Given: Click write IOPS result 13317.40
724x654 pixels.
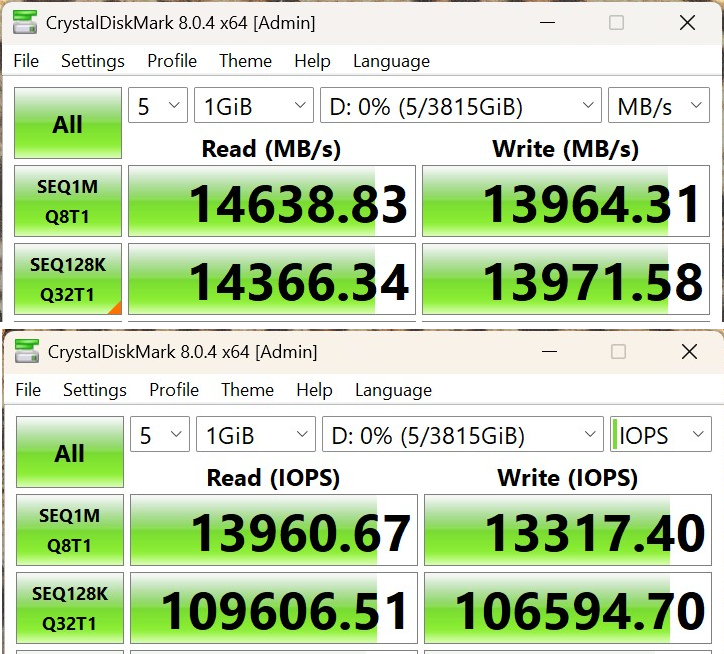Looking at the screenshot, I should 568,530.
